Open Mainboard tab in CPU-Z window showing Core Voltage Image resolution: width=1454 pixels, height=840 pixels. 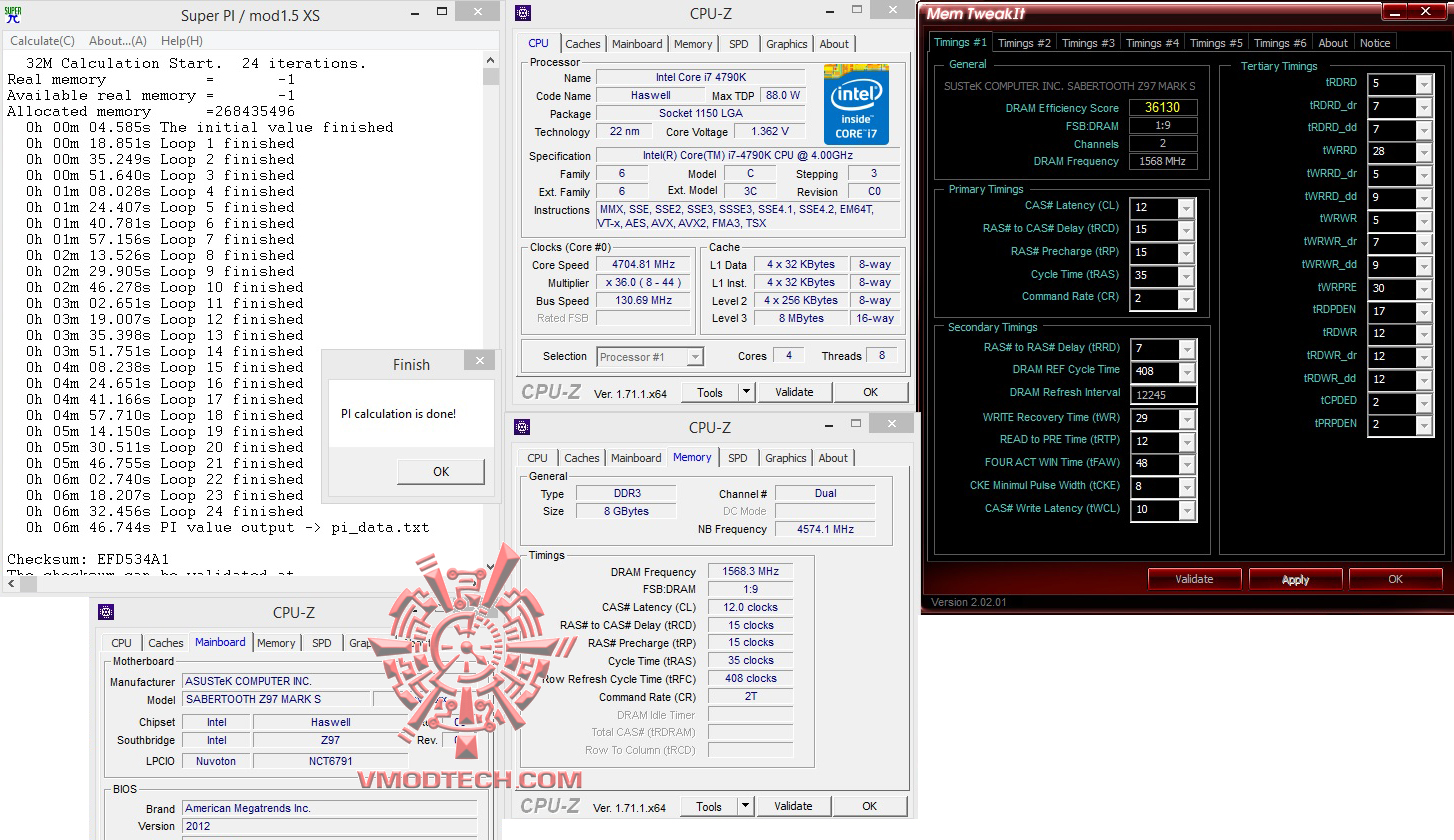[x=637, y=44]
